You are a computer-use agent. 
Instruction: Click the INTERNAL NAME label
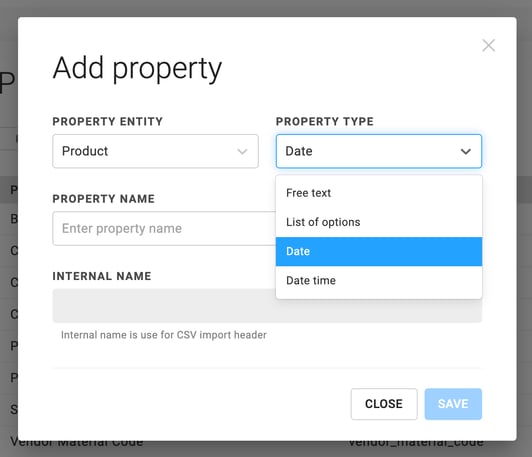[102, 276]
